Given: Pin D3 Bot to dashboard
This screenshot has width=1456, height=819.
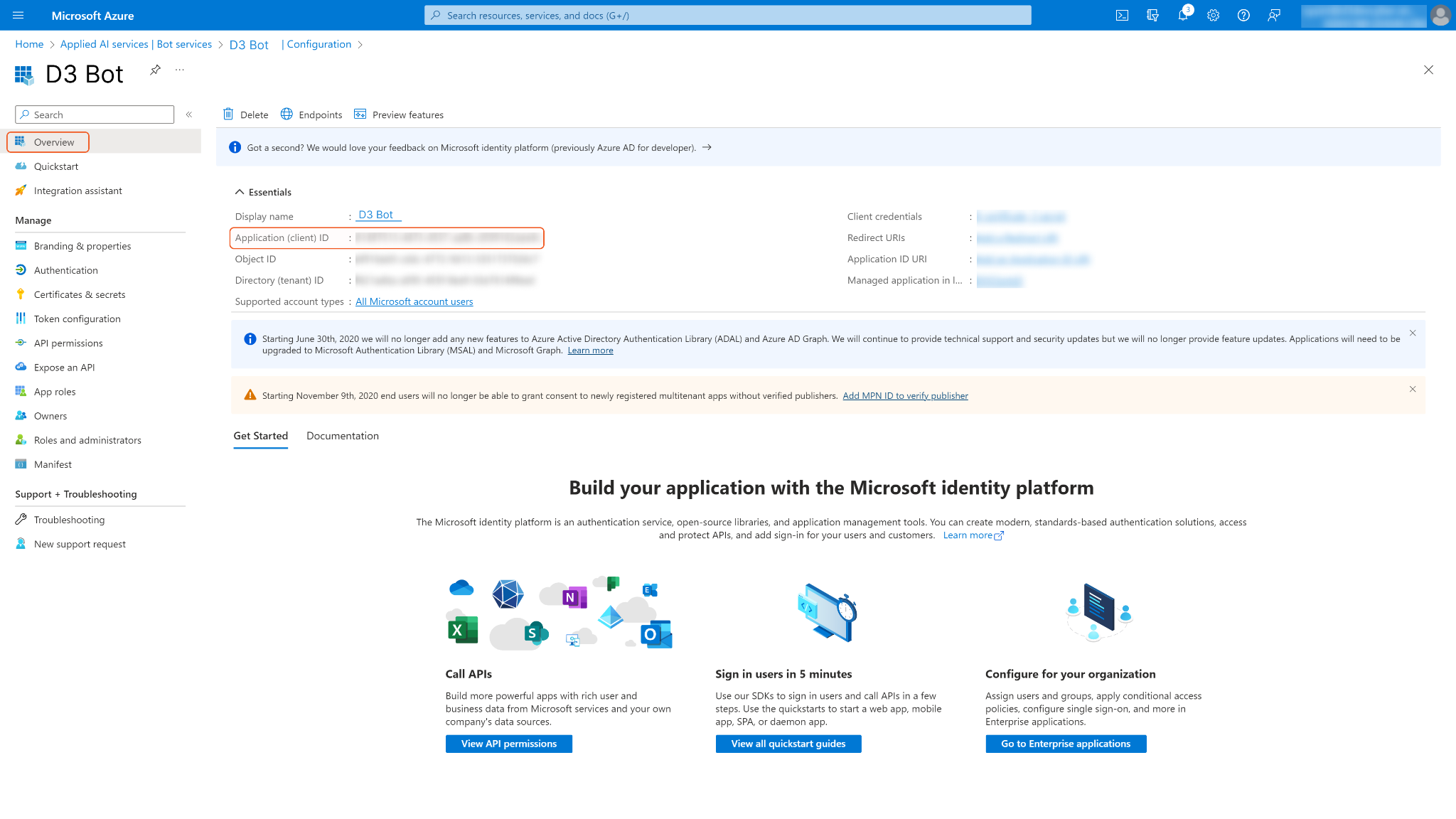Looking at the screenshot, I should pos(155,70).
